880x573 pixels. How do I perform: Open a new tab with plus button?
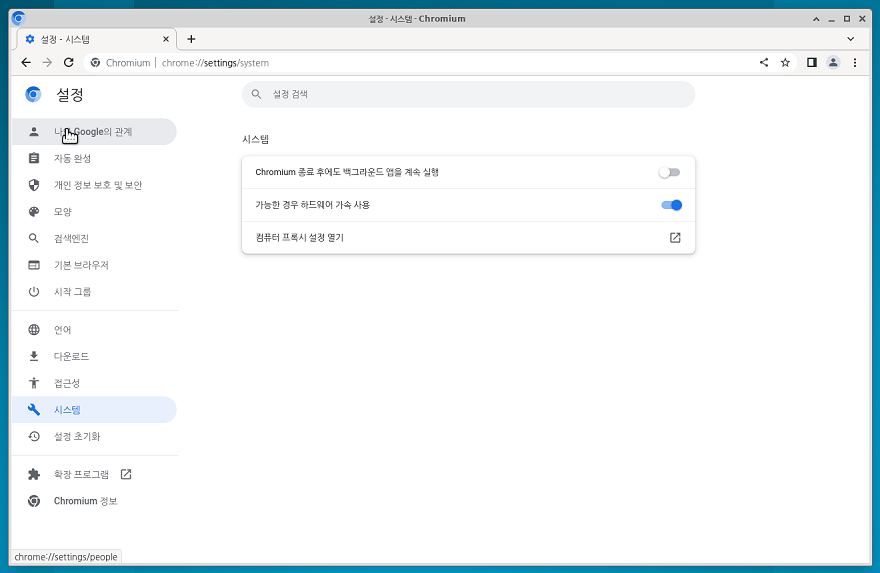click(191, 39)
